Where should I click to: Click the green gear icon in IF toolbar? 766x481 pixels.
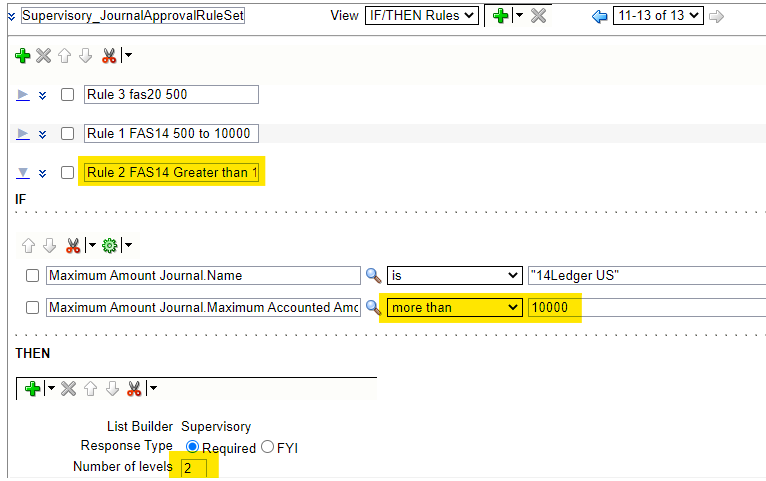tap(110, 245)
